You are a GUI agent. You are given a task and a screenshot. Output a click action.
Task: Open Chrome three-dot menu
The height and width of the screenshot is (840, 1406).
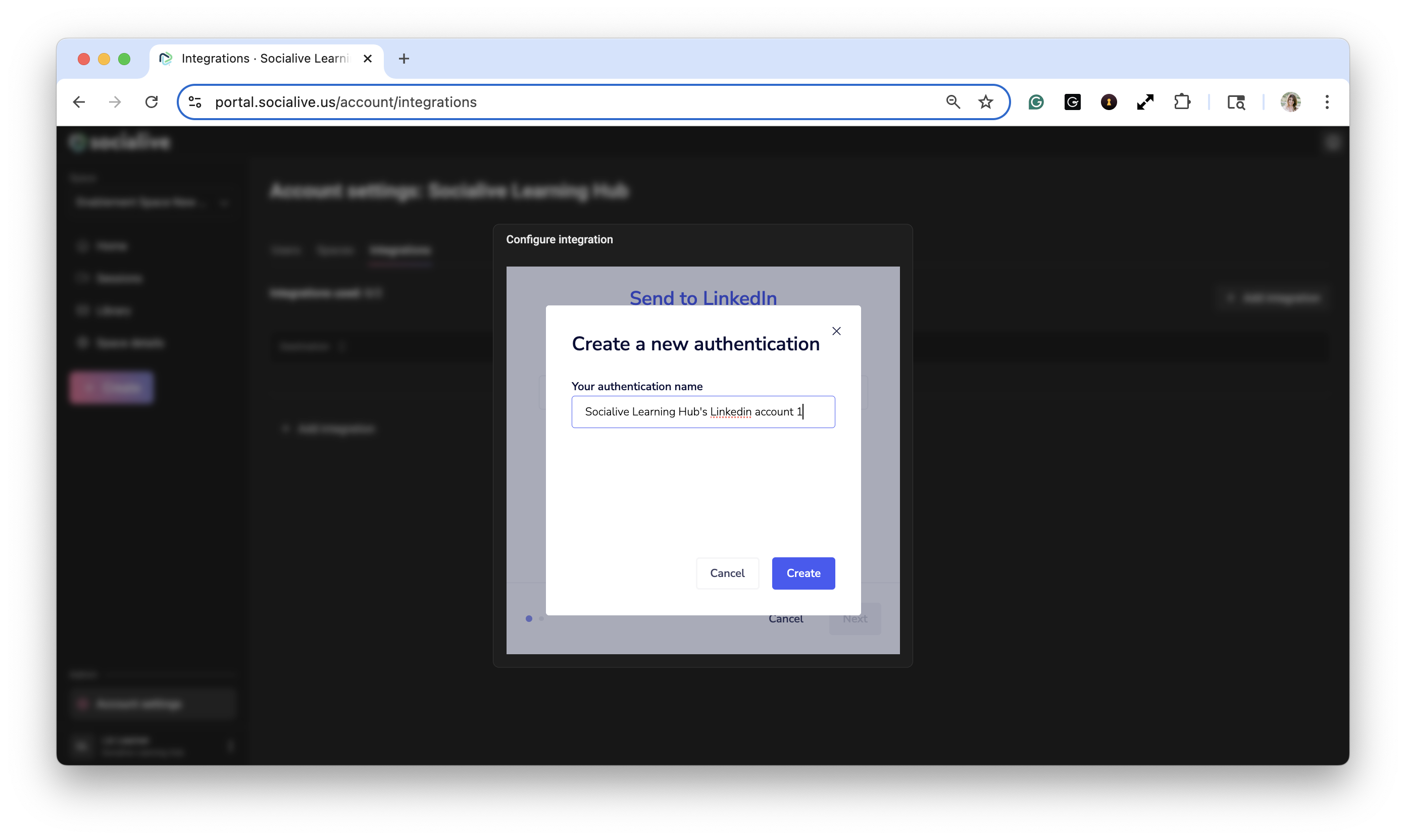[x=1327, y=102]
